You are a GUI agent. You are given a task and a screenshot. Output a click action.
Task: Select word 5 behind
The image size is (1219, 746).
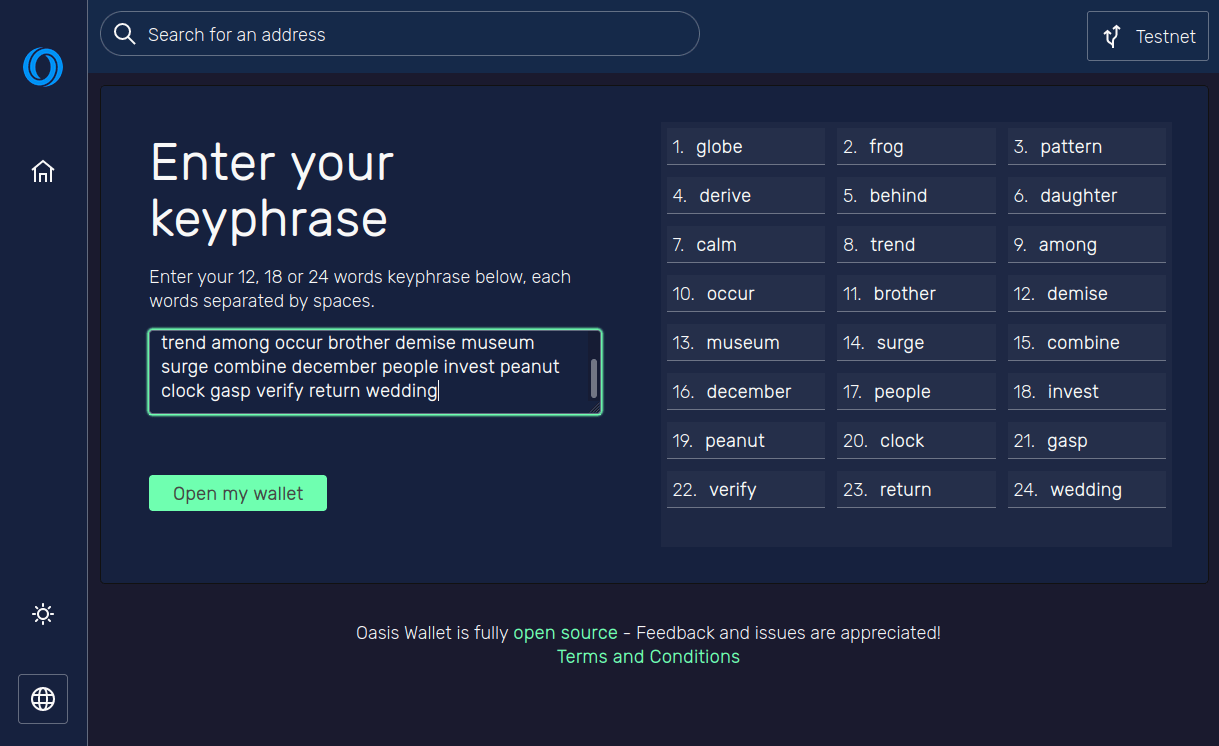[x=916, y=196]
